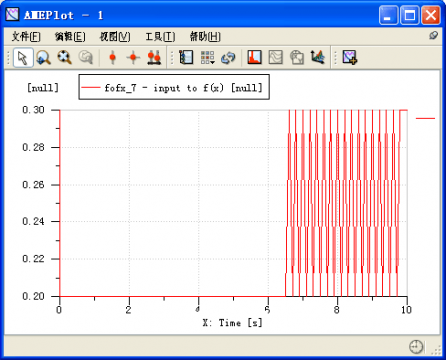Click the zoom-to-fit autoscale icon
446x360 pixels.
[64, 57]
